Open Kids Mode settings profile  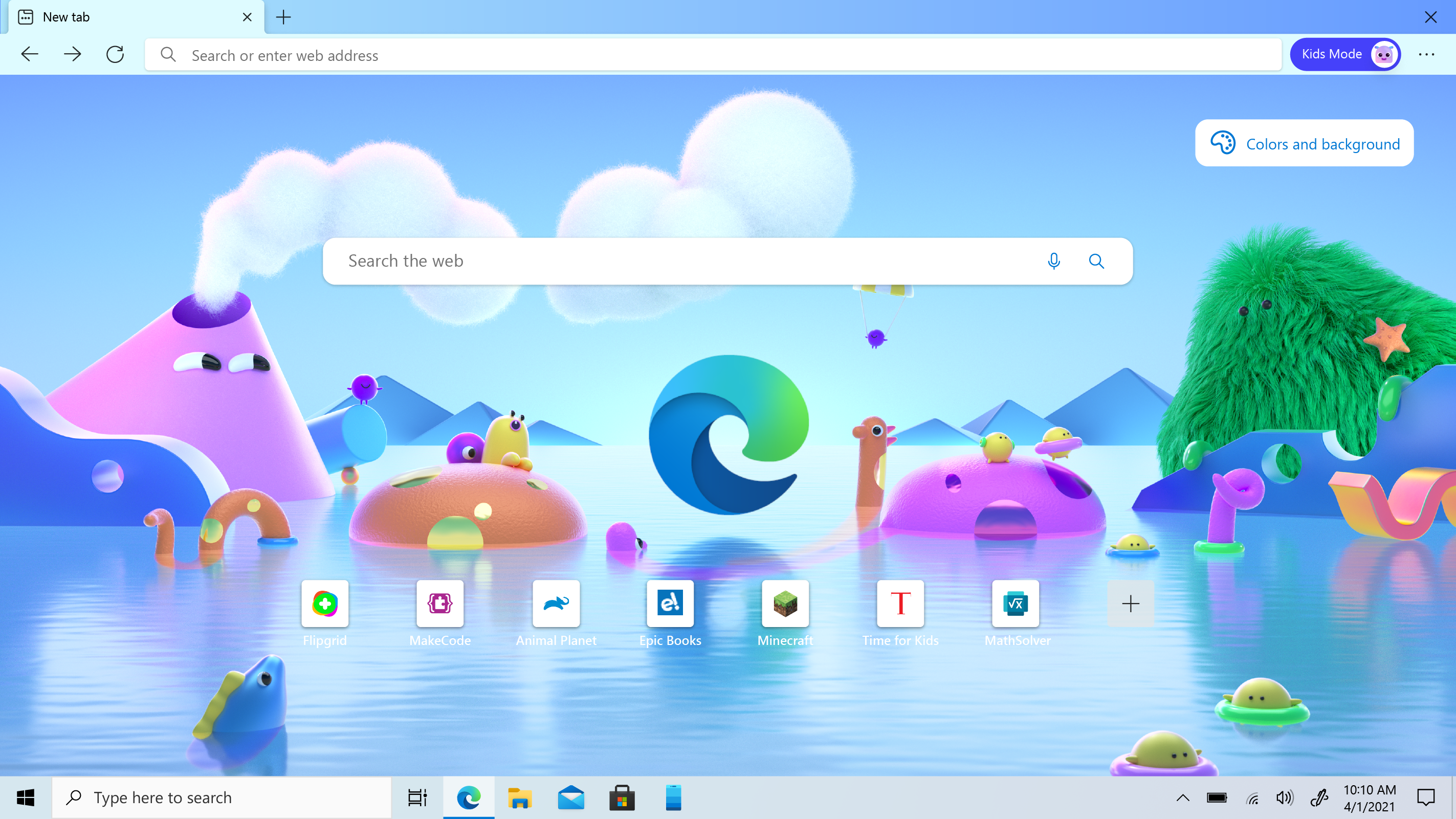pos(1384,54)
